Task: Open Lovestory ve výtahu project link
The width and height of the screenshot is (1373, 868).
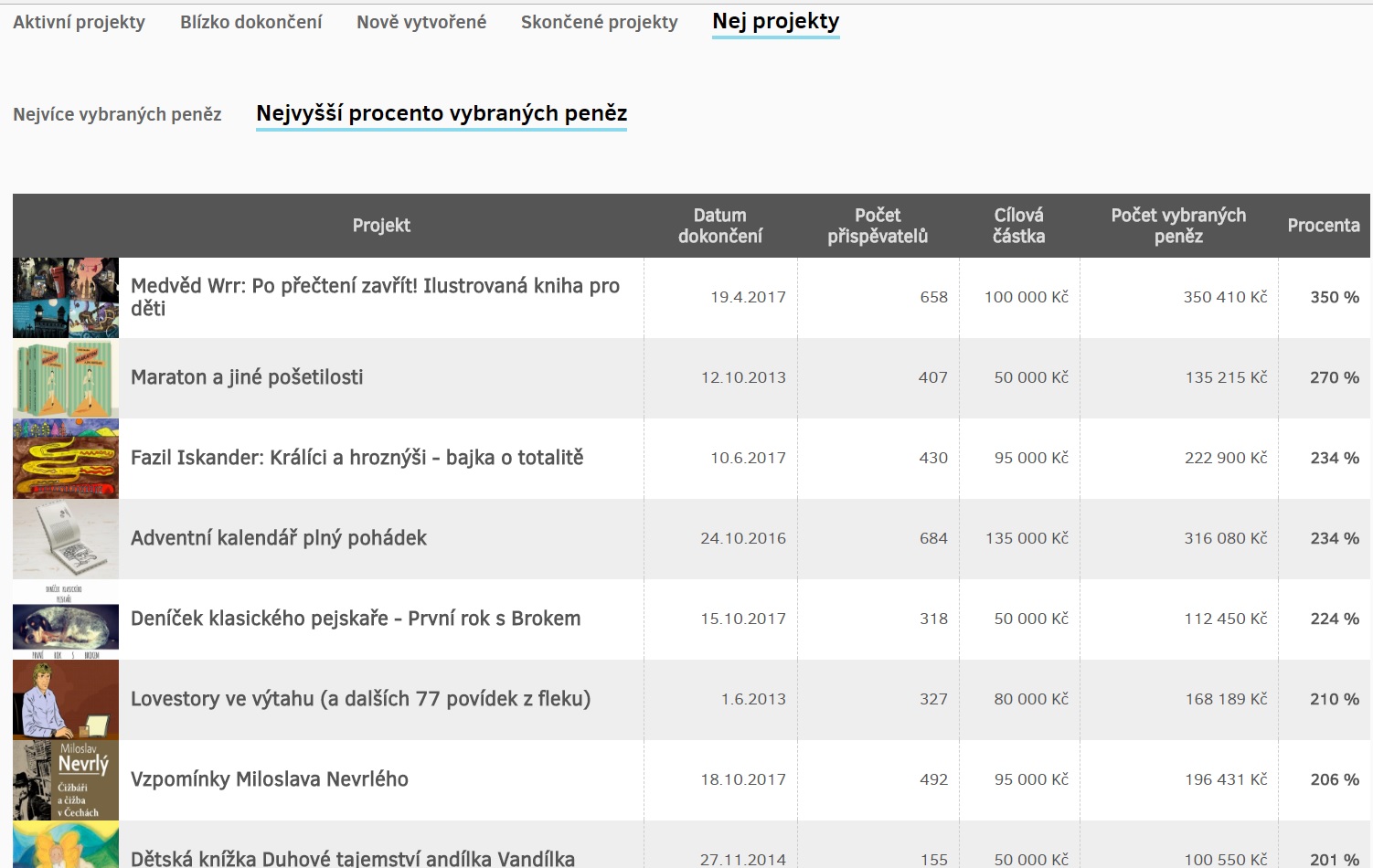Action: click(360, 699)
